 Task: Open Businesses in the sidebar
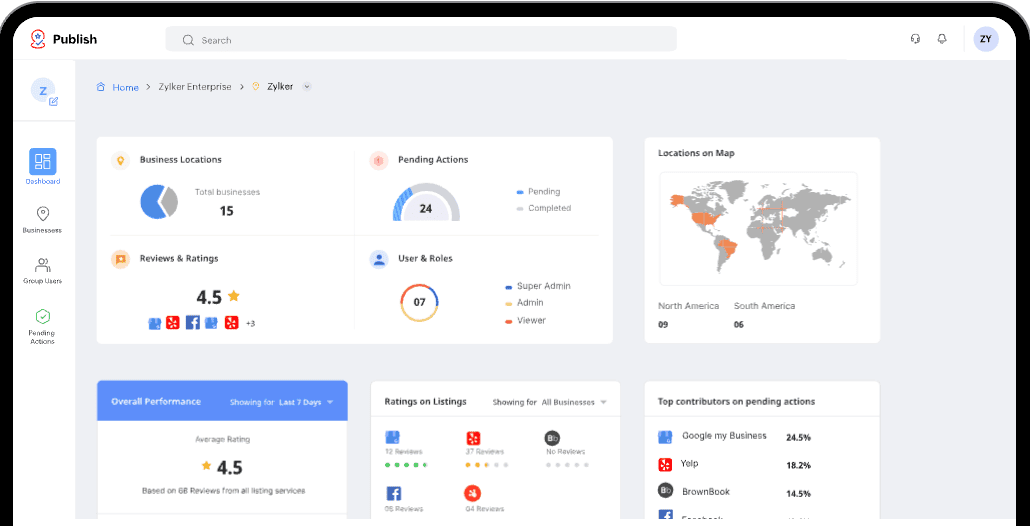[x=43, y=220]
